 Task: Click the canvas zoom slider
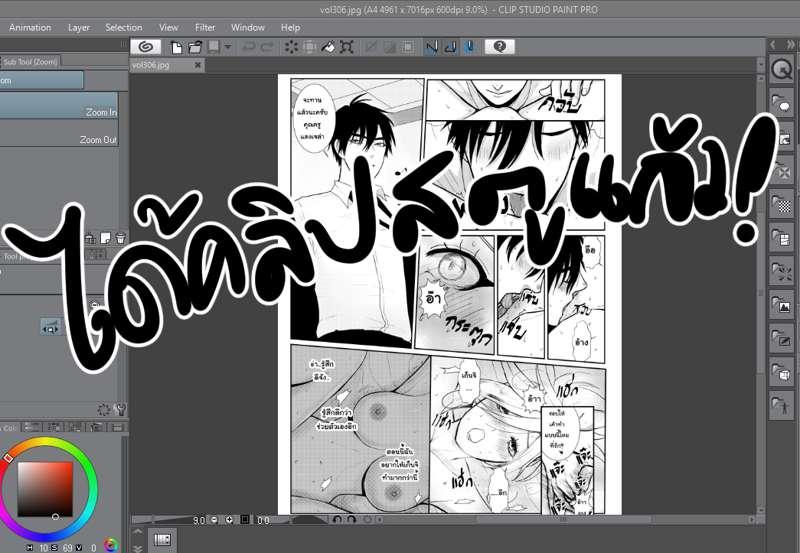[162, 520]
